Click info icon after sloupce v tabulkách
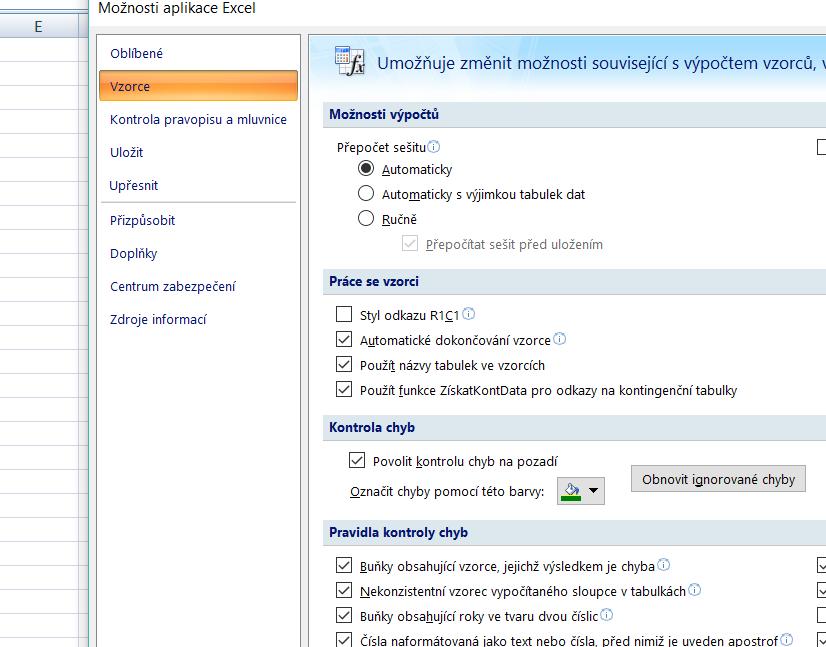Image resolution: width=826 pixels, height=647 pixels. click(695, 590)
